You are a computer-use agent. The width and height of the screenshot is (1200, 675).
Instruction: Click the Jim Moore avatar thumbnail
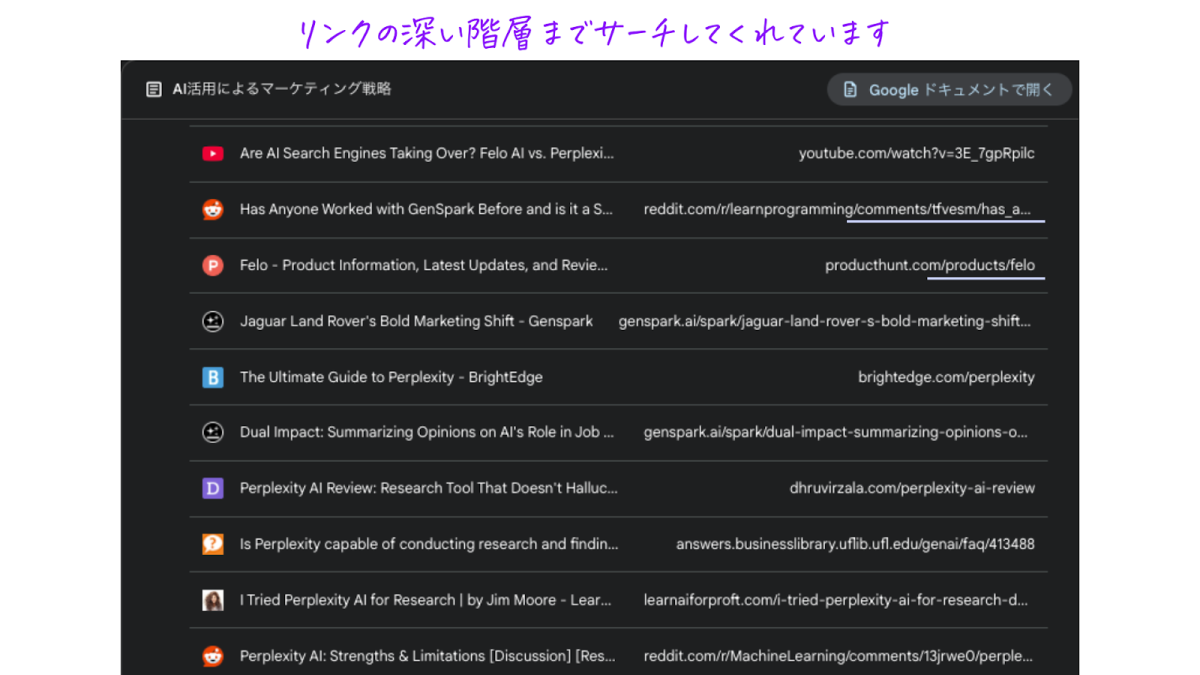click(213, 601)
